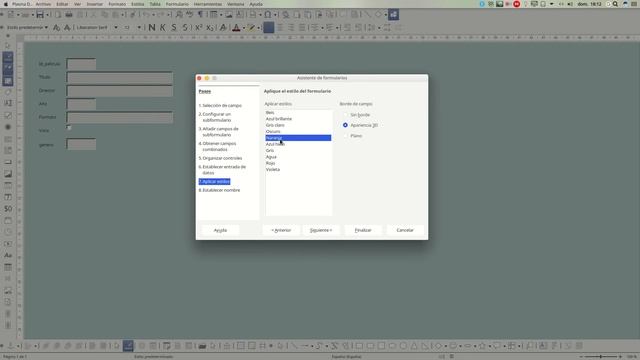Viewport: 640px width, 360px height.
Task: Open font name dropdown arrow
Action: point(116,27)
